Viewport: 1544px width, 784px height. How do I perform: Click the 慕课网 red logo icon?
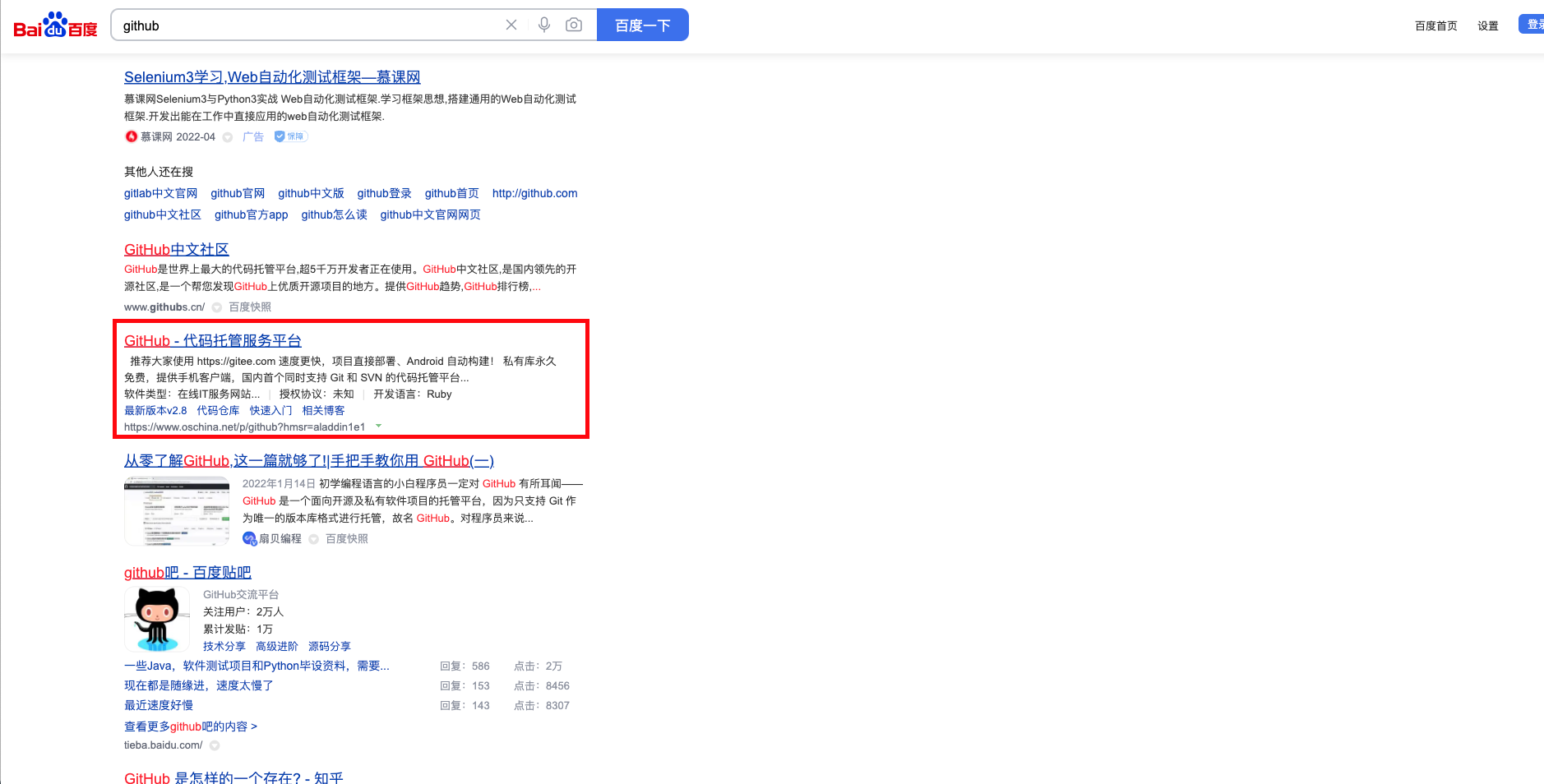(131, 136)
